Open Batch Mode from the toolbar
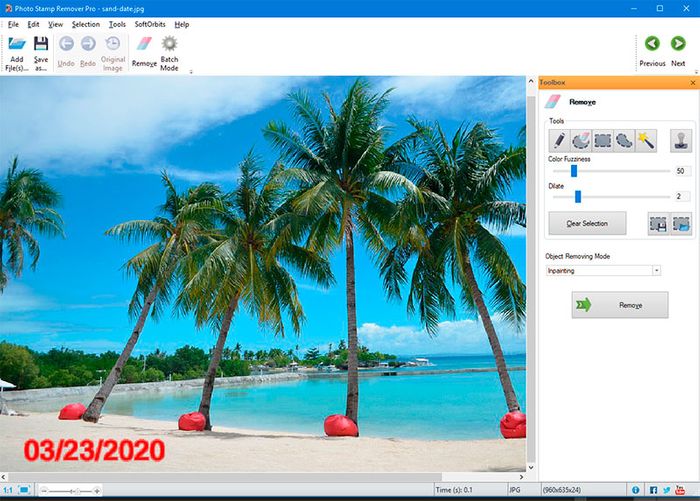Image resolution: width=700 pixels, height=501 pixels. pyautogui.click(x=169, y=54)
